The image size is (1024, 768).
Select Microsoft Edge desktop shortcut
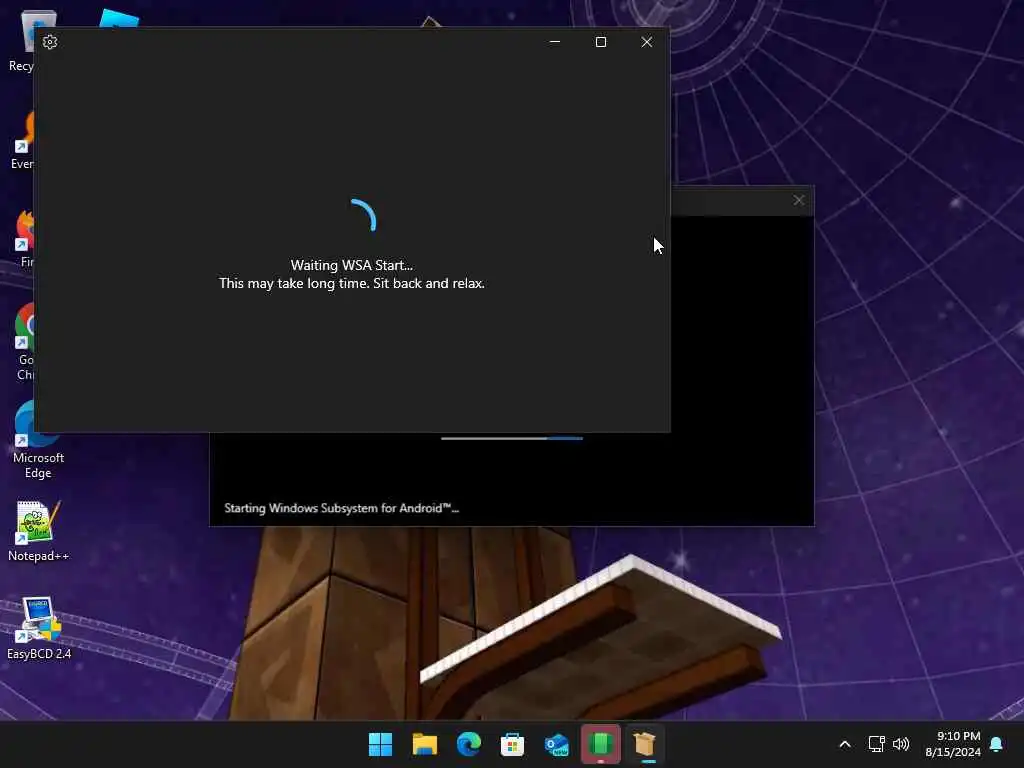(x=38, y=440)
